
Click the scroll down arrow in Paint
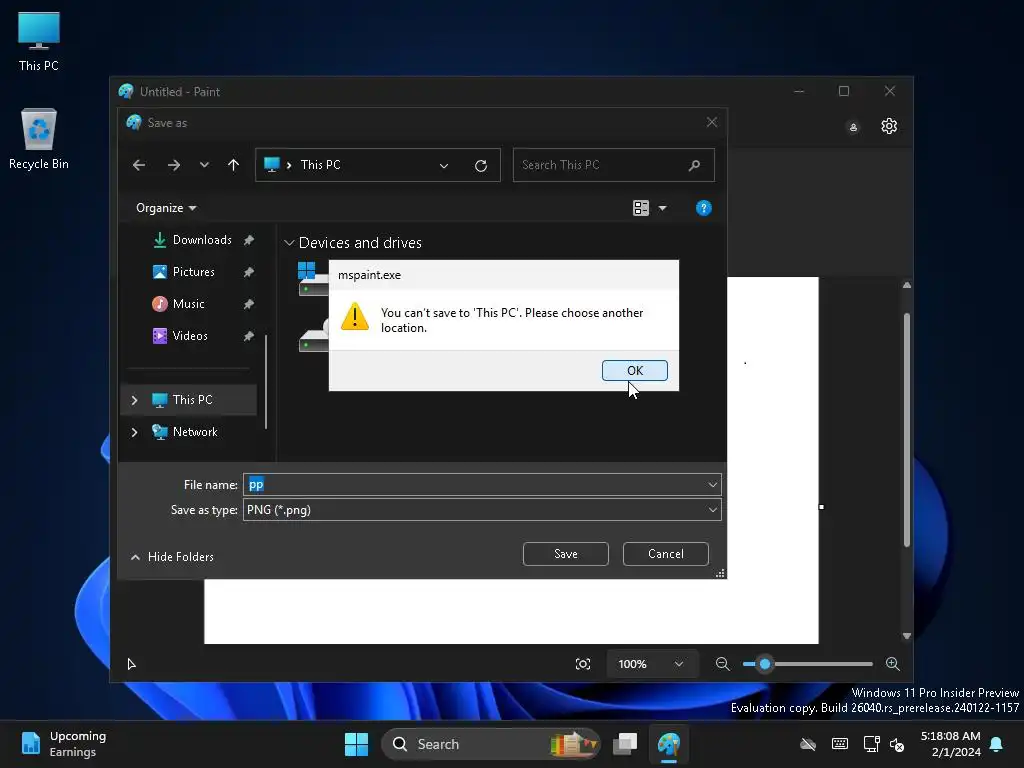tap(906, 635)
